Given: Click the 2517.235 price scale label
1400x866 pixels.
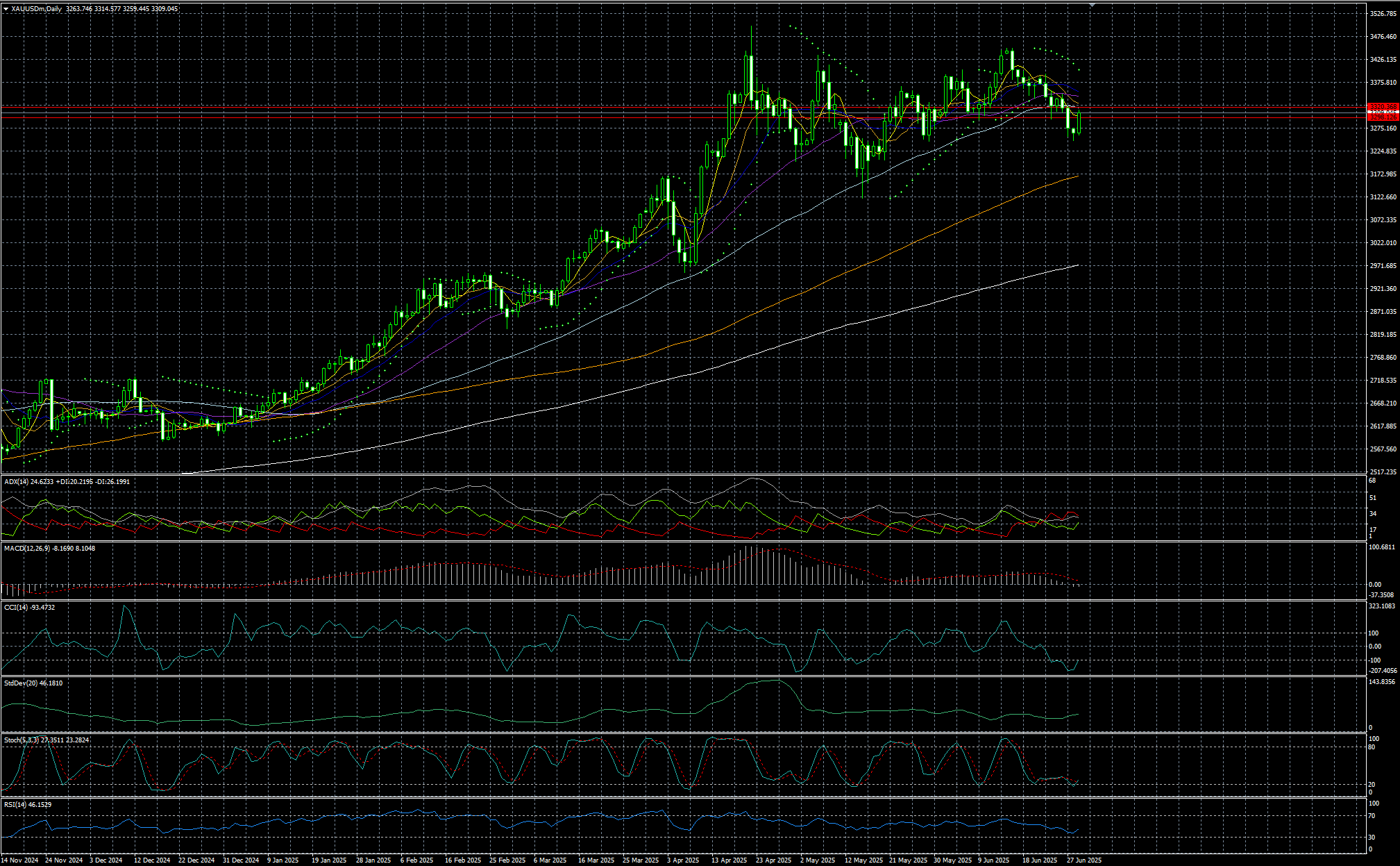Looking at the screenshot, I should [1383, 472].
